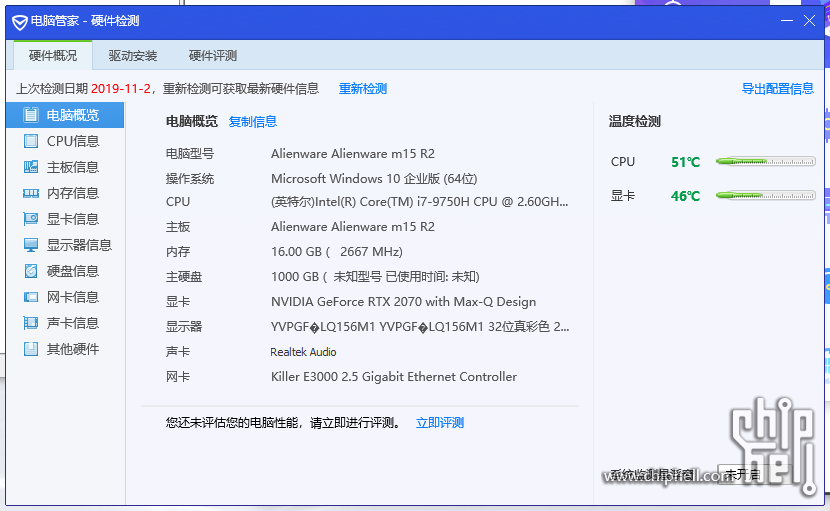Click the 主板信息 motherboard icon
Viewport: 830px width, 511px height.
click(x=31, y=167)
